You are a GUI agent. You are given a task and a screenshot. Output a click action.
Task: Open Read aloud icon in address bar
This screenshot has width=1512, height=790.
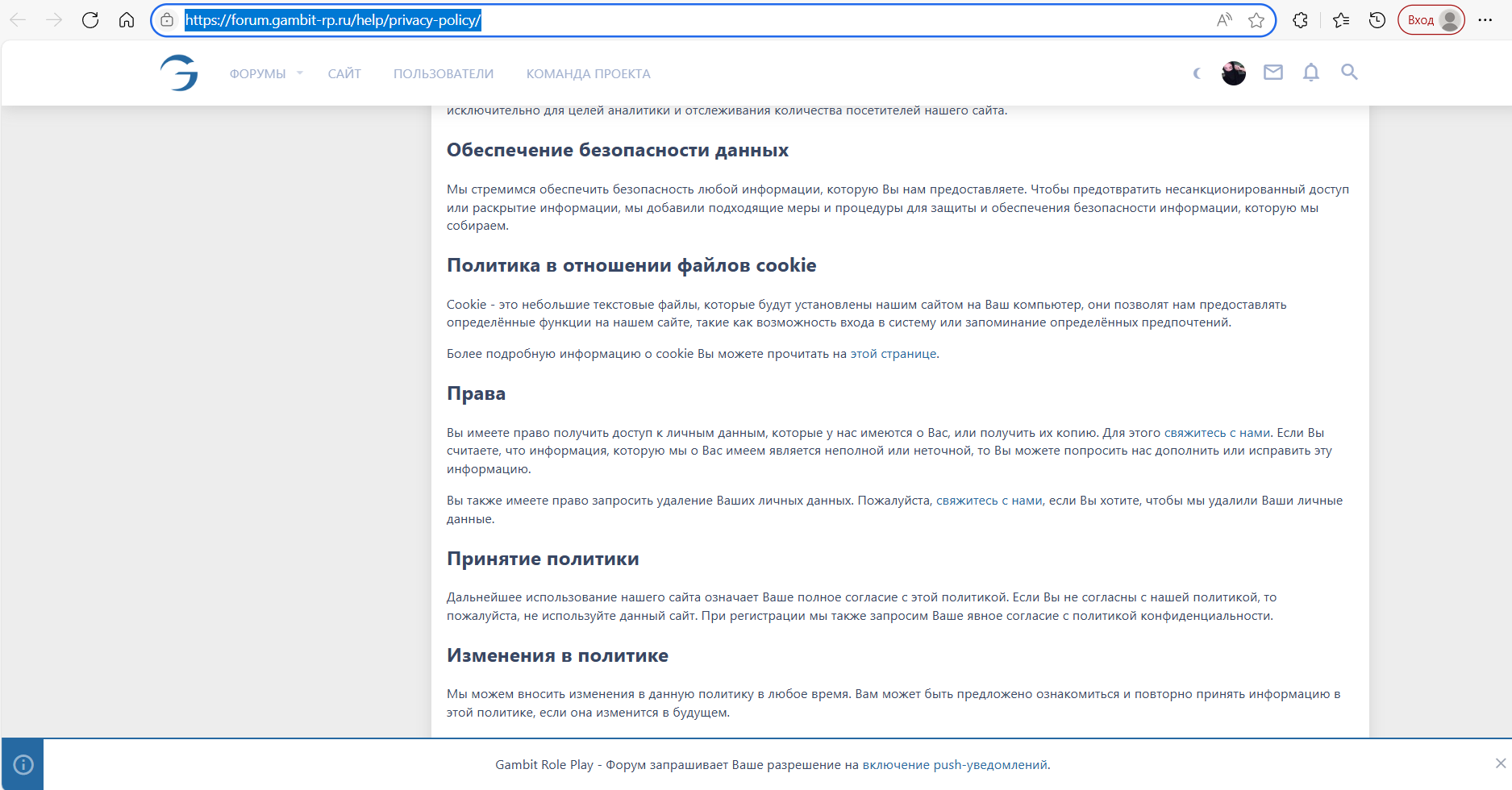1224,20
